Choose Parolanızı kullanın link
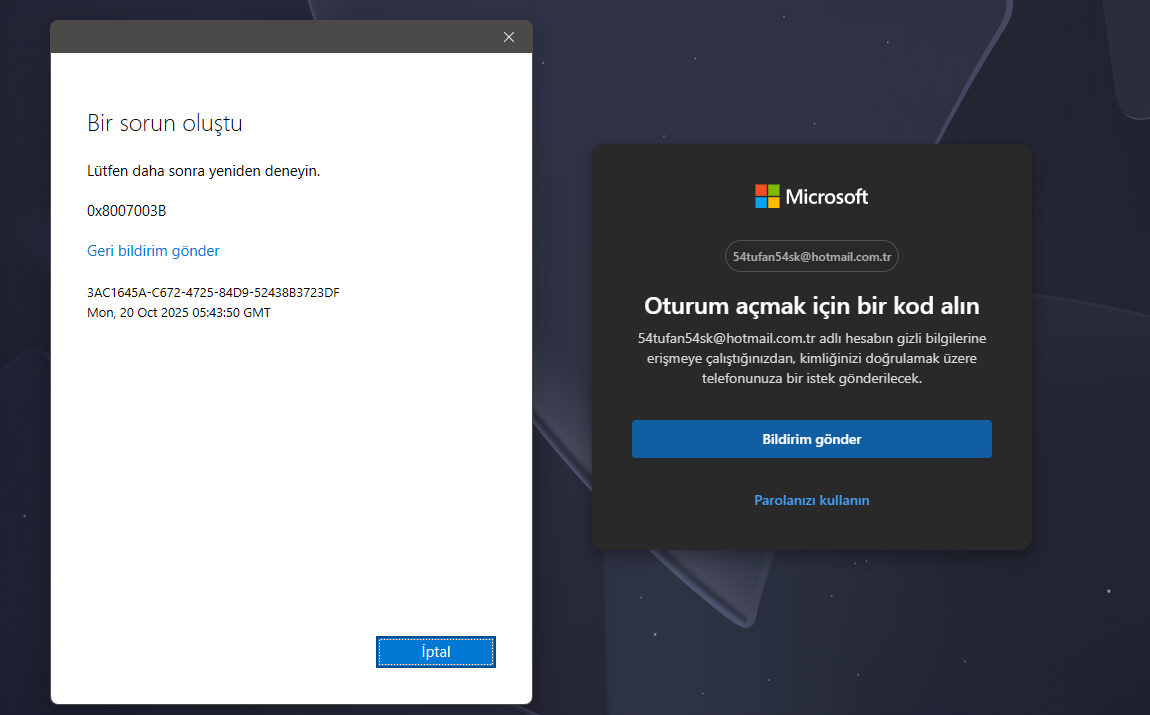1150x715 pixels. (812, 500)
